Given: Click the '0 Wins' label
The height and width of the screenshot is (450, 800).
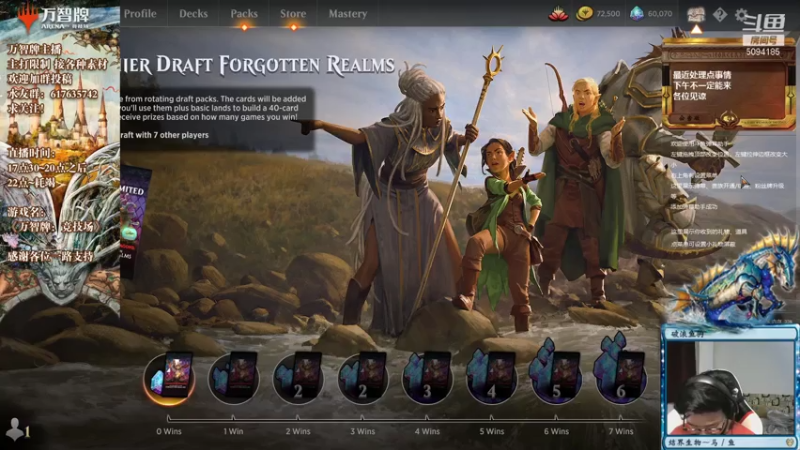Looking at the screenshot, I should click(x=169, y=432).
